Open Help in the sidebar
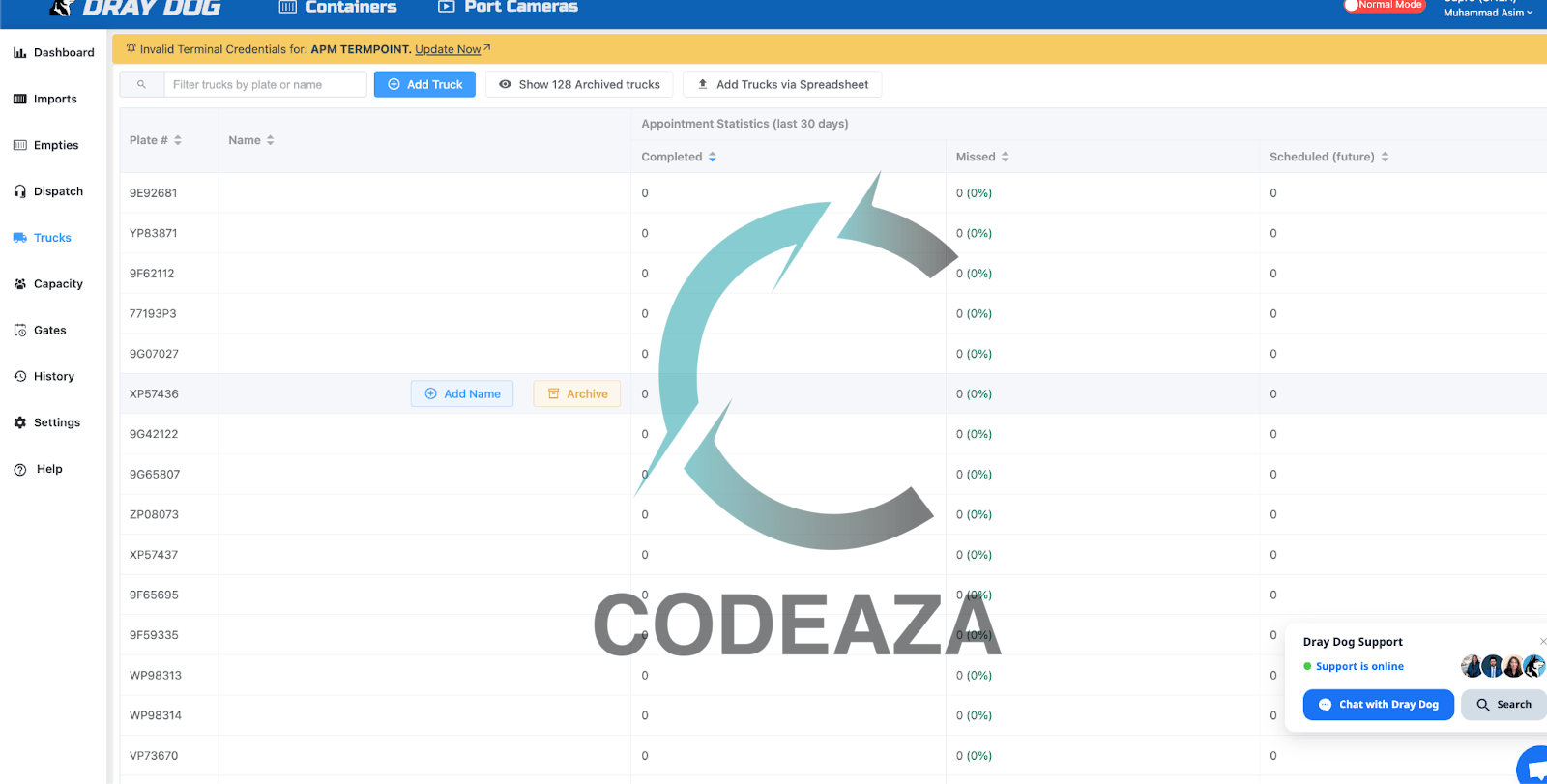Image resolution: width=1547 pixels, height=784 pixels. (38, 469)
